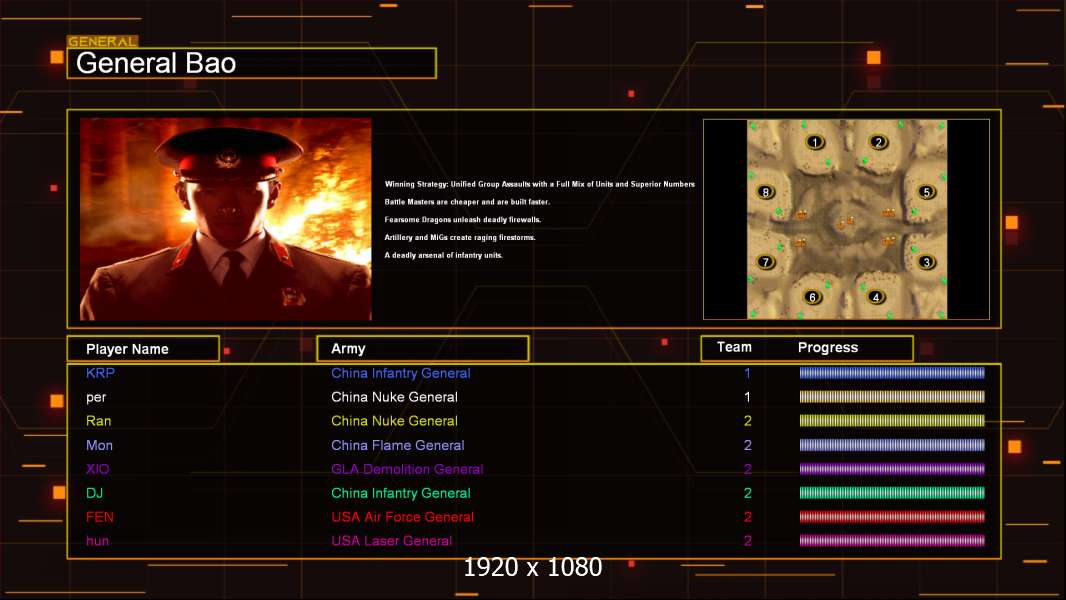Click China Flame General army entry

(398, 446)
